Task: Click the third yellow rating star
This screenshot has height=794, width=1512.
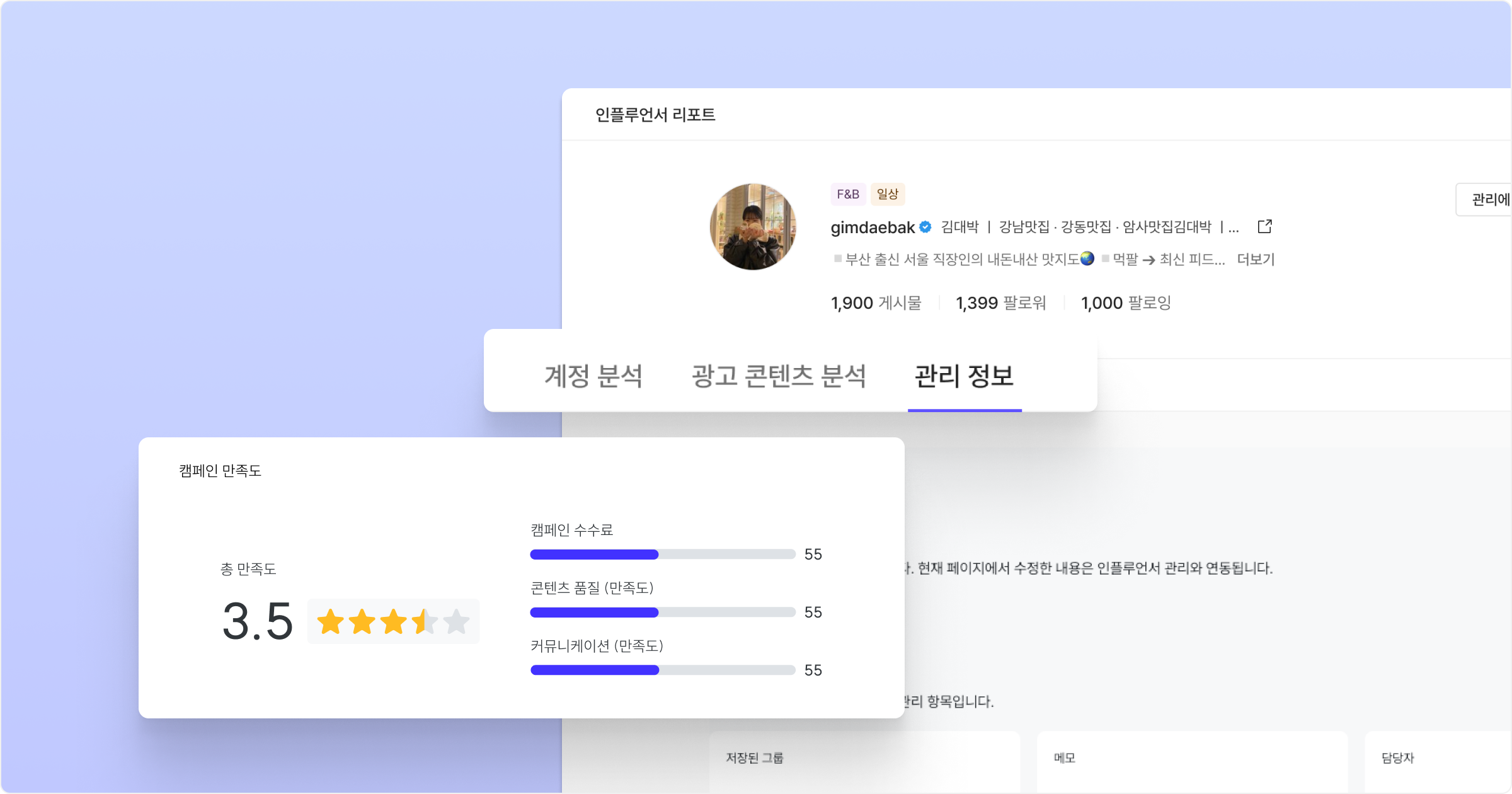Action: [x=393, y=622]
